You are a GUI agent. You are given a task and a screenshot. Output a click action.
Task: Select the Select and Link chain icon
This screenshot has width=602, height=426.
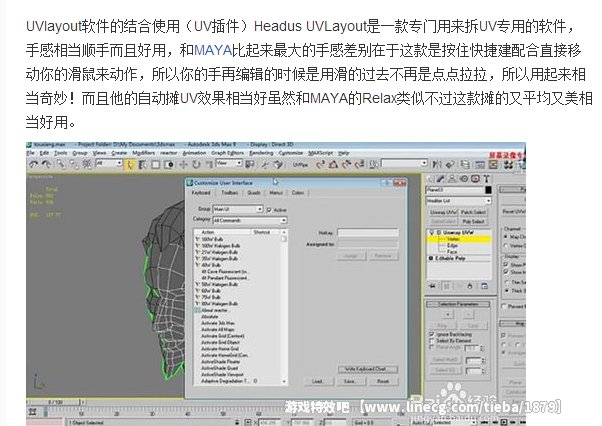tap(61, 164)
